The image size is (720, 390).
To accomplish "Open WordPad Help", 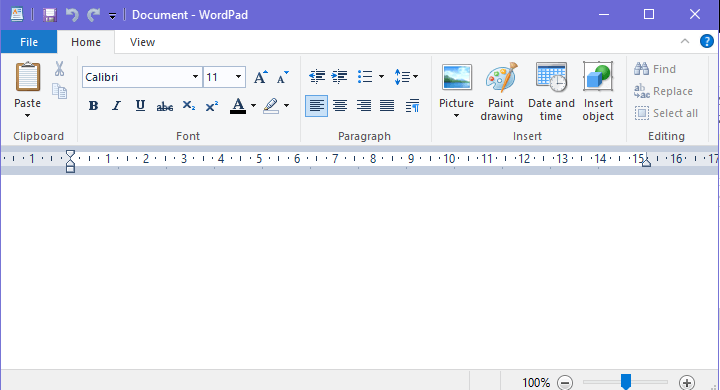I will click(x=707, y=41).
